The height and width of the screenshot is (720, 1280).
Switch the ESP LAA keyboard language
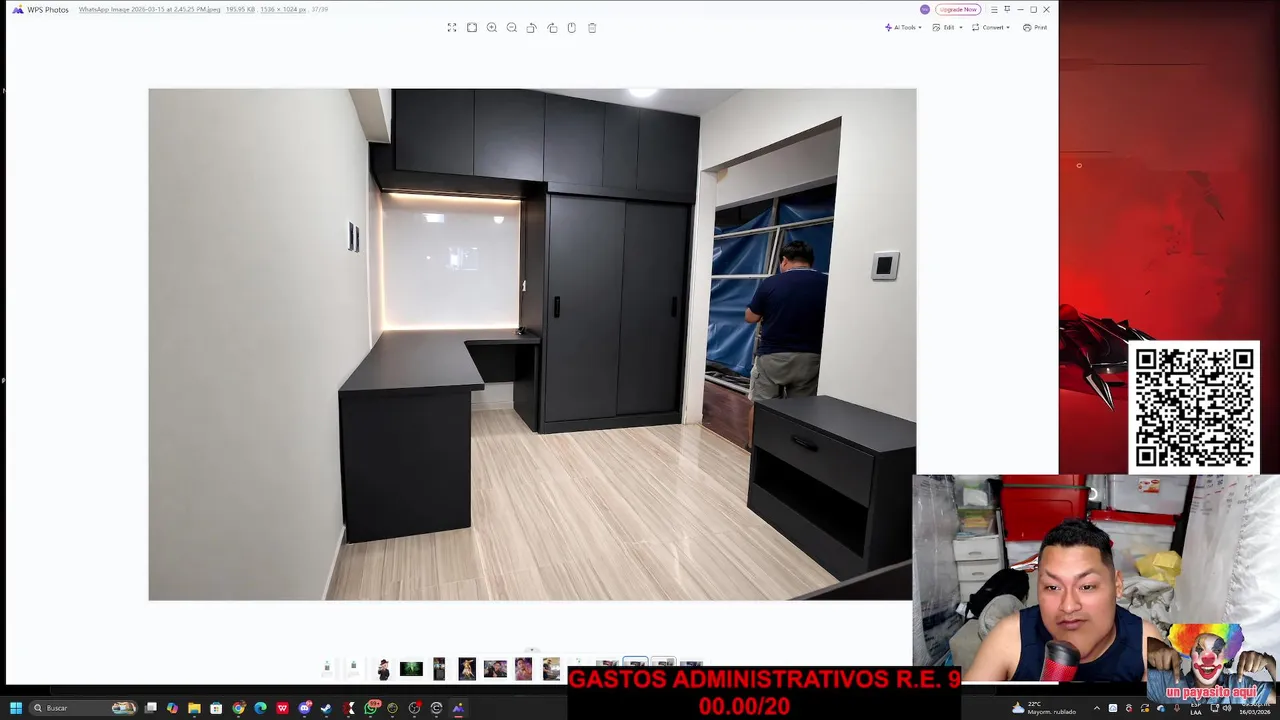[1196, 708]
